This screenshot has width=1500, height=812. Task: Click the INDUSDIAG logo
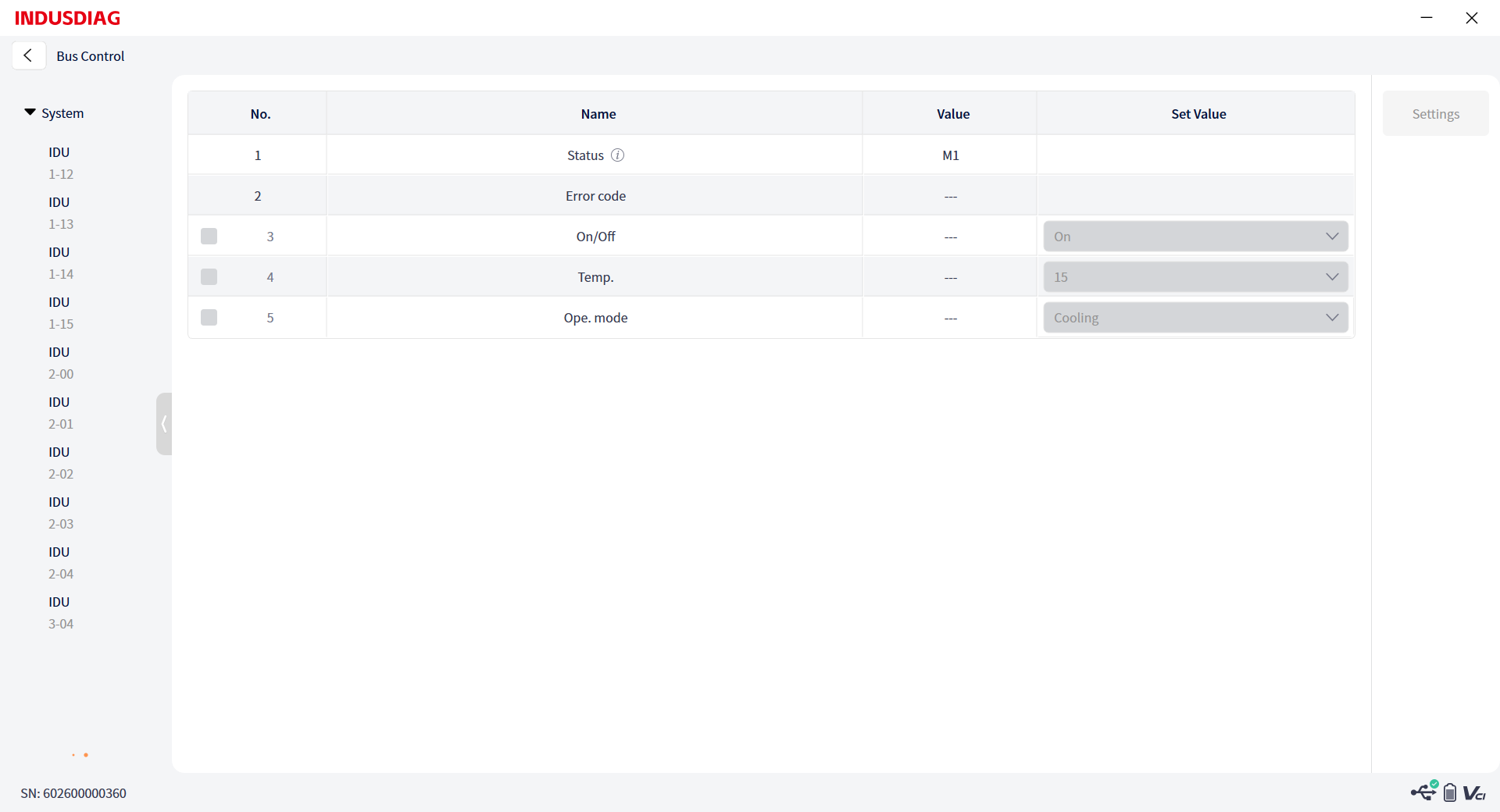coord(68,18)
